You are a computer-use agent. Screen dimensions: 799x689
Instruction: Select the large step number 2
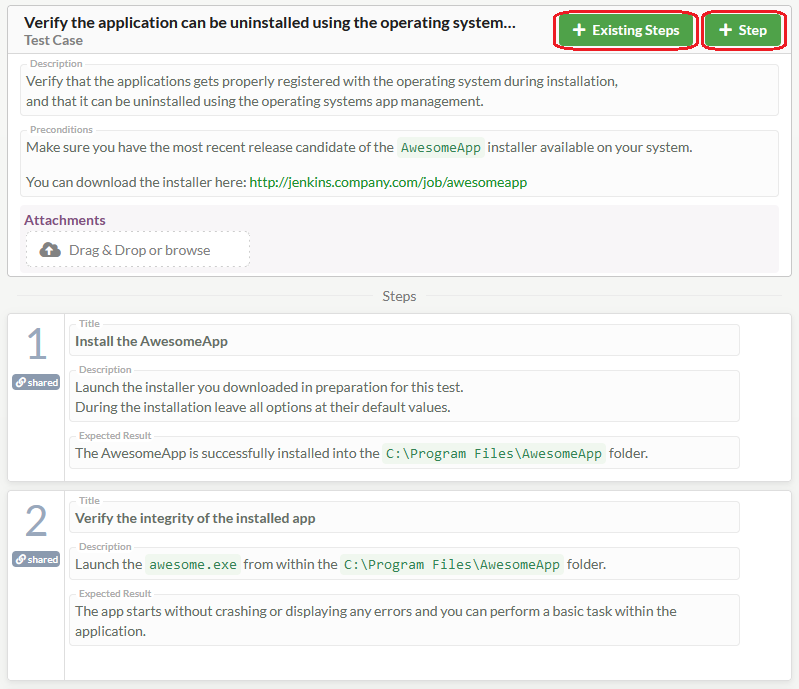(x=37, y=522)
